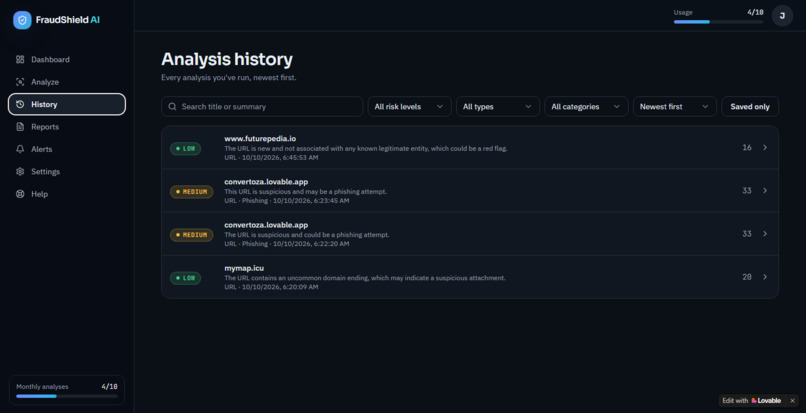Click the FraudShield AI brand name

(68, 20)
